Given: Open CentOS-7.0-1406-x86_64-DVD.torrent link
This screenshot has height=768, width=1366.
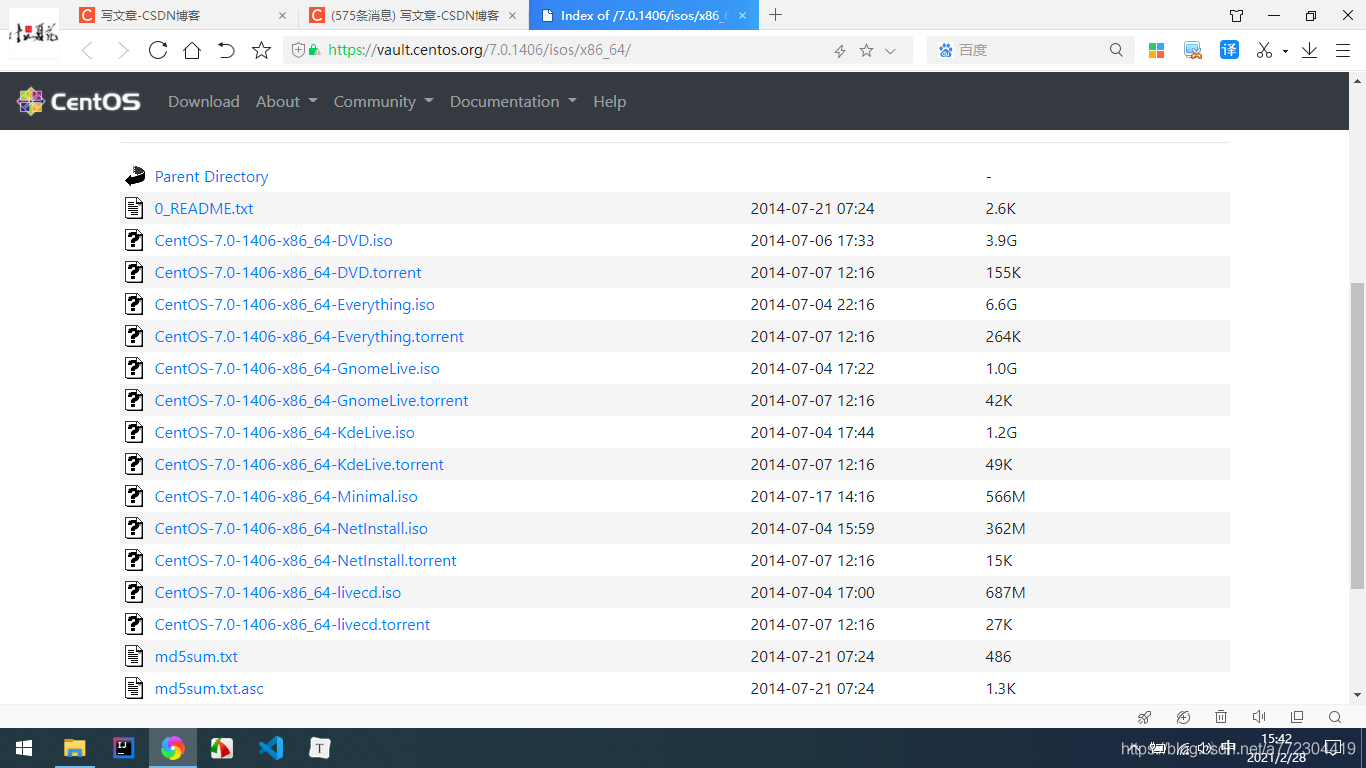Looking at the screenshot, I should click(288, 272).
